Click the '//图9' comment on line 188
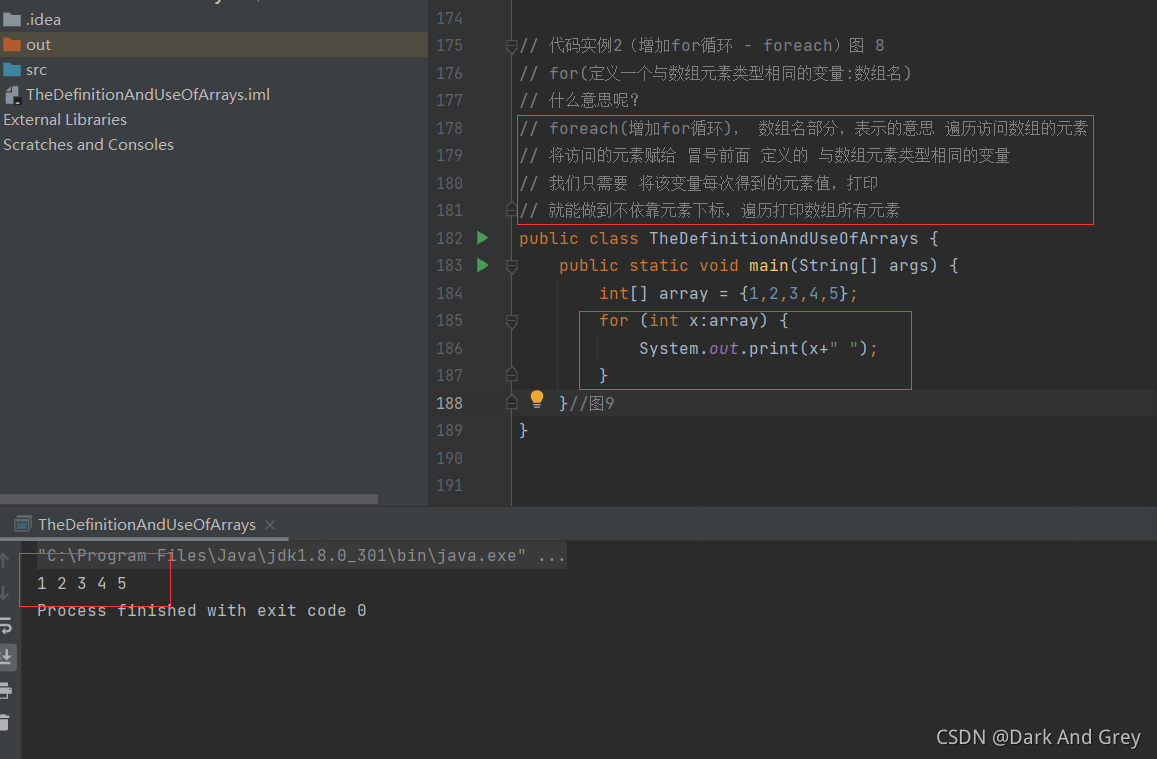 click(x=592, y=403)
